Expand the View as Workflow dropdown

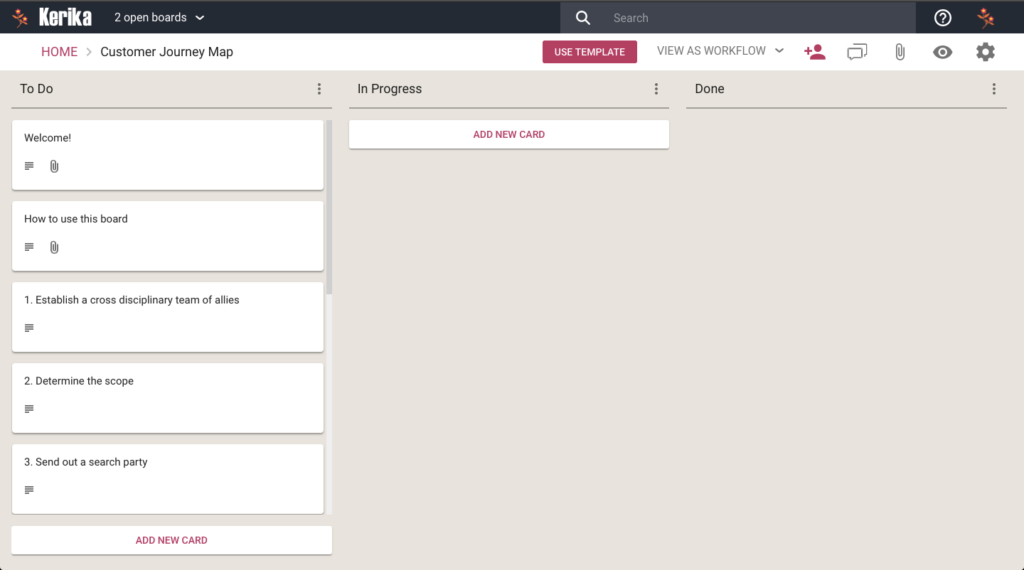tap(720, 51)
